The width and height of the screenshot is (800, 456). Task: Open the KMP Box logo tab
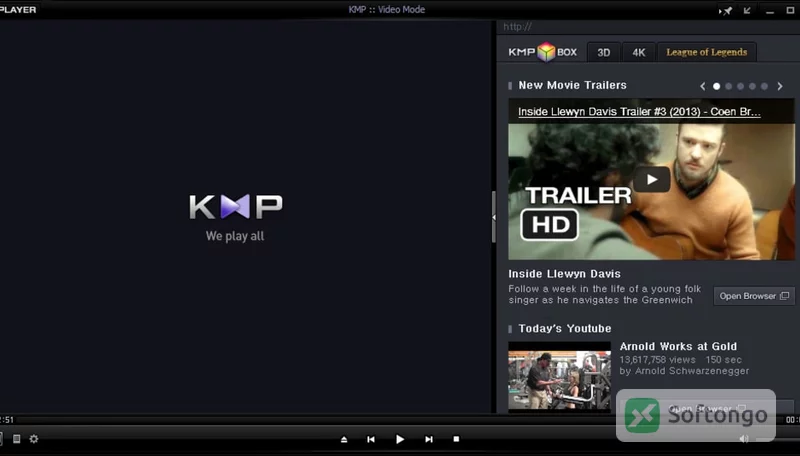coord(542,52)
